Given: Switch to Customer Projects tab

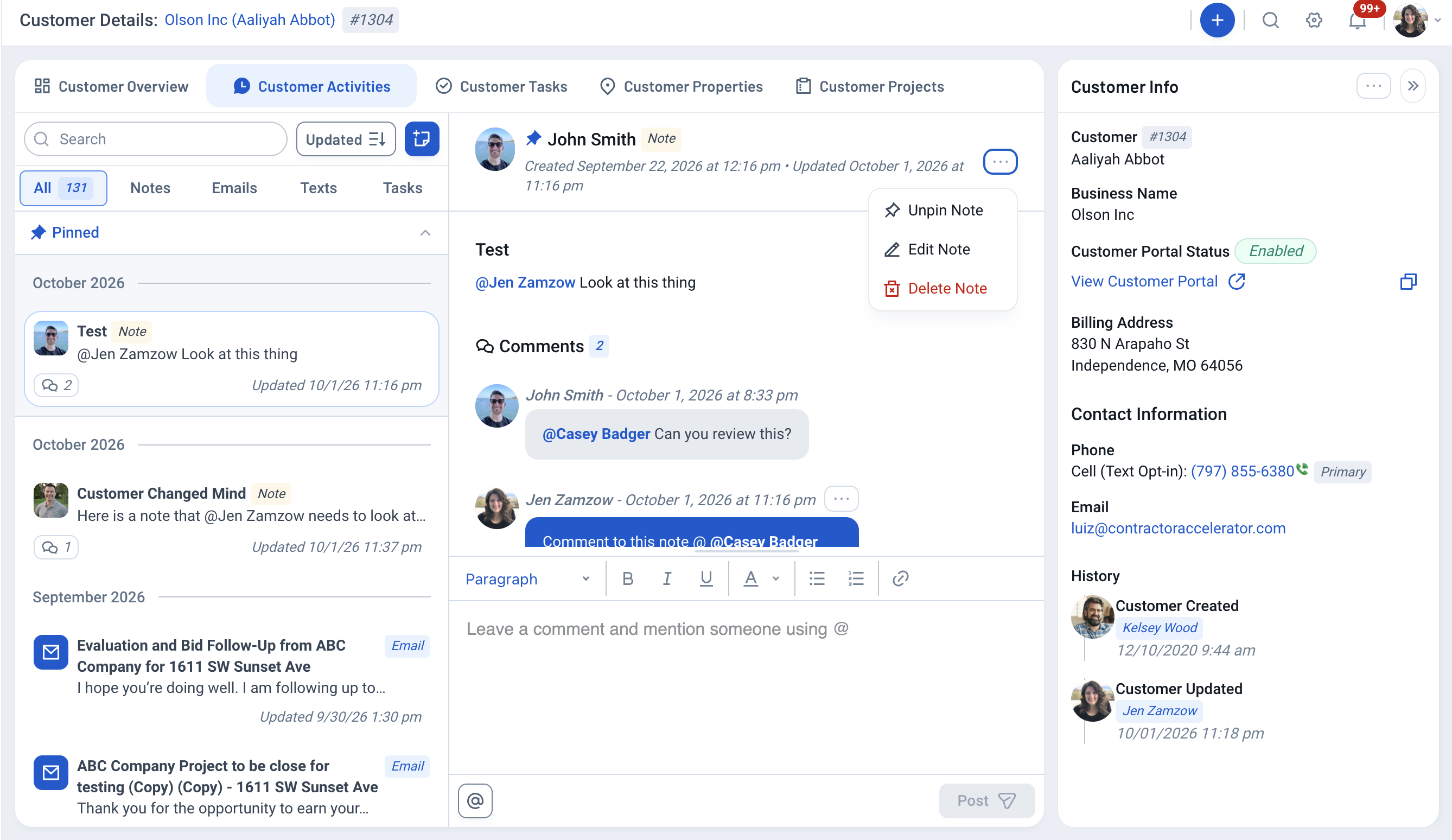Looking at the screenshot, I should [870, 86].
